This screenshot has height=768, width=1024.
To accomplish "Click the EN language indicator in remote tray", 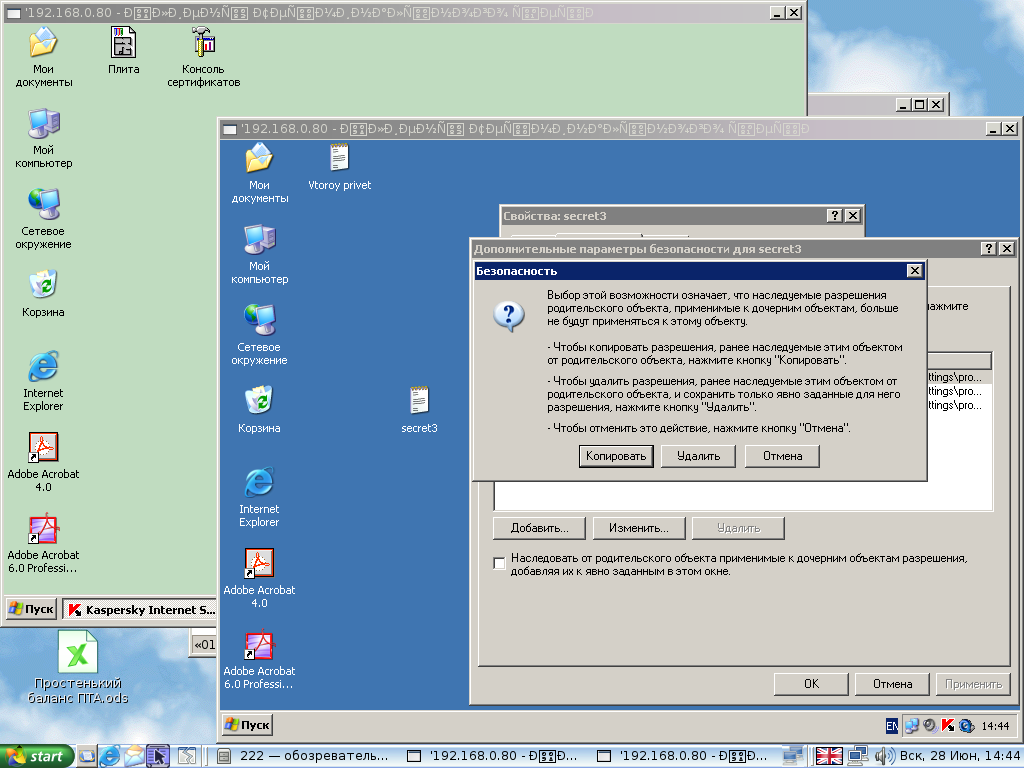I will tap(891, 725).
